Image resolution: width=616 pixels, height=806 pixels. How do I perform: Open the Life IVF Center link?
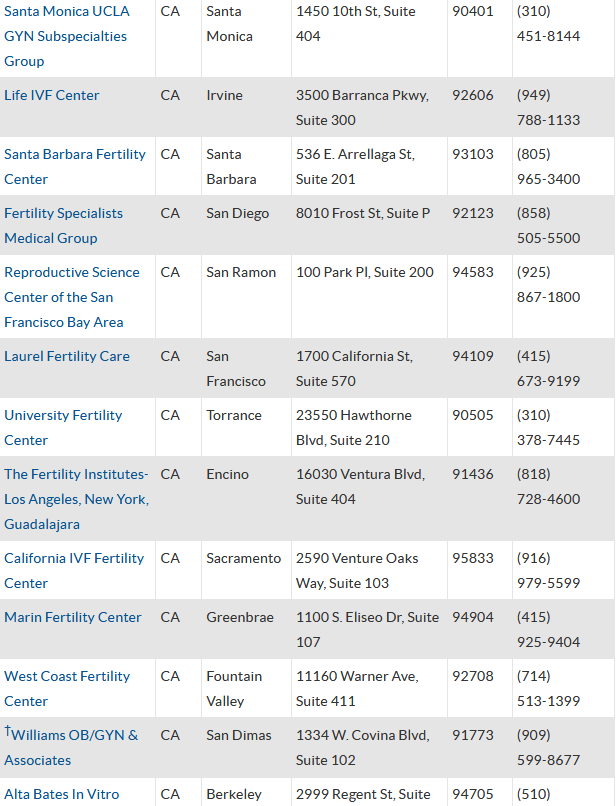click(x=52, y=95)
